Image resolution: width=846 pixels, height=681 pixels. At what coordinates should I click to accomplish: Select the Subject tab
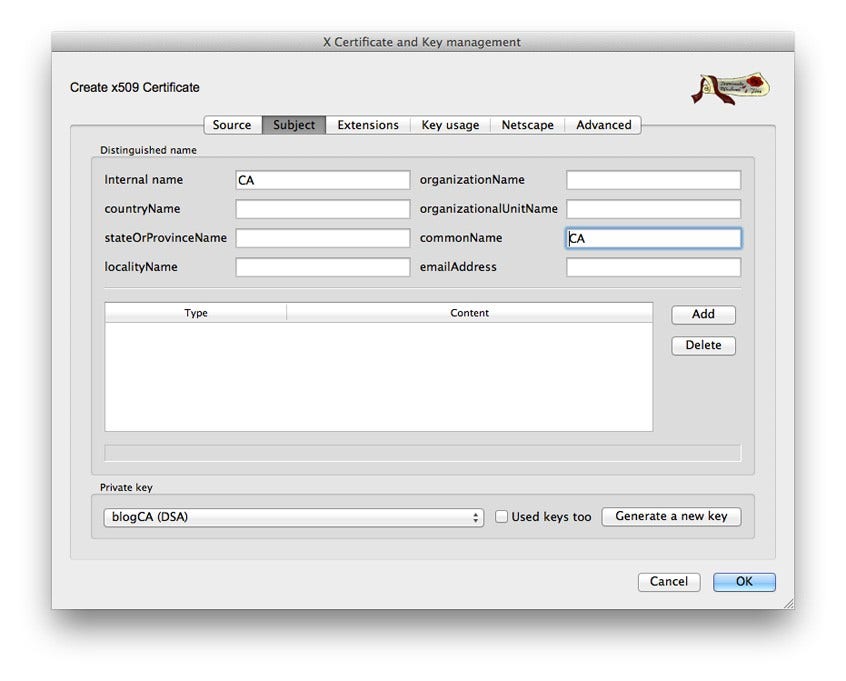click(x=293, y=125)
